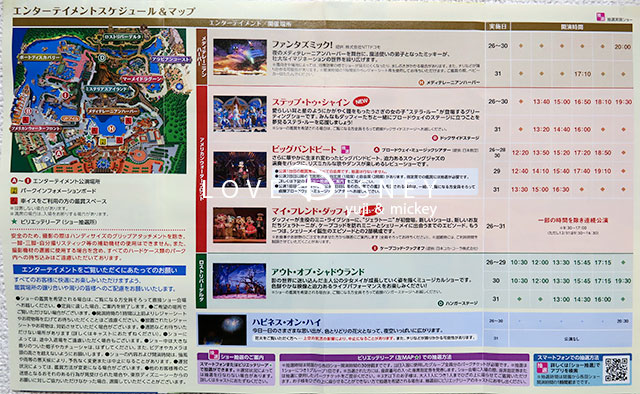640x394 pixels.
Task: Click the circle icon beside ケープコッド・クックオフ
Action: (375, 248)
